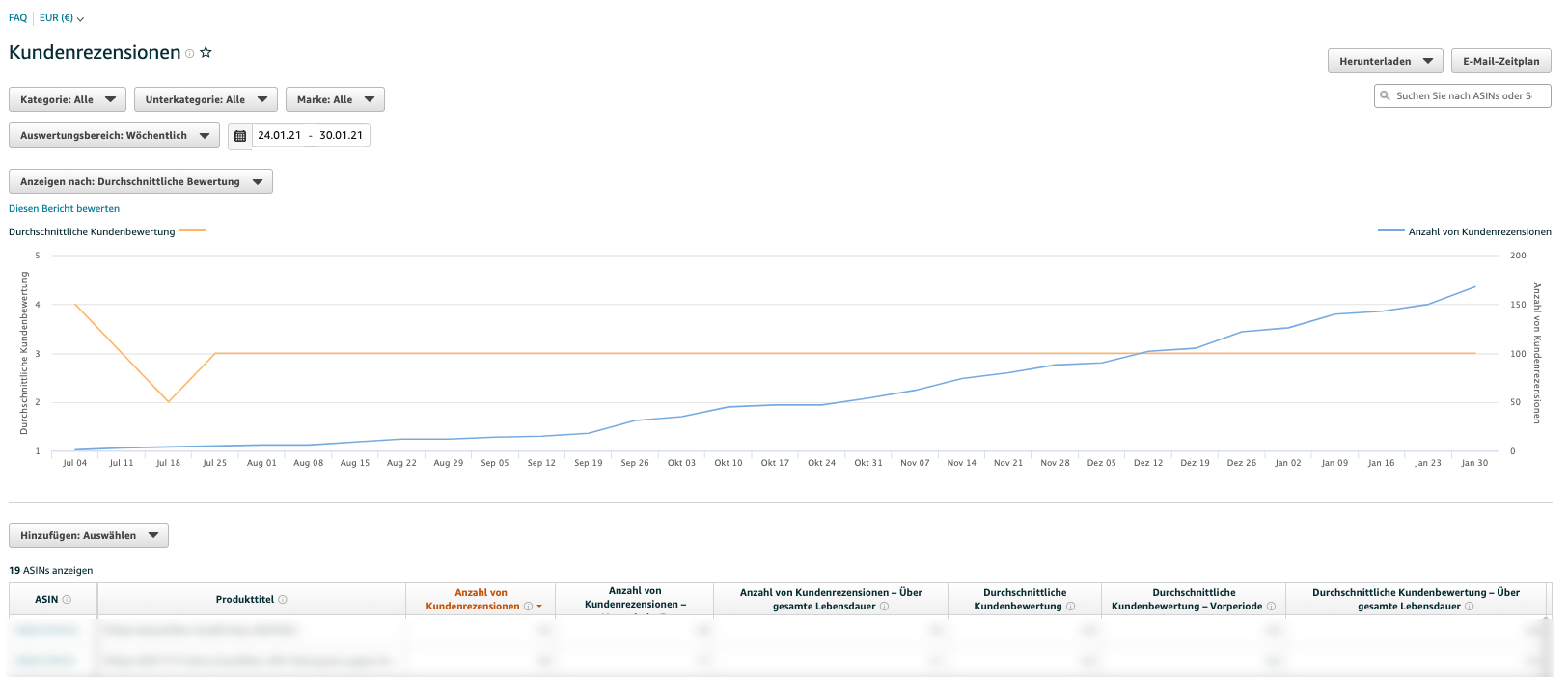Click the magnifier icon in ASIN search
Image resolution: width=1568 pixels, height=677 pixels.
coord(1386,95)
